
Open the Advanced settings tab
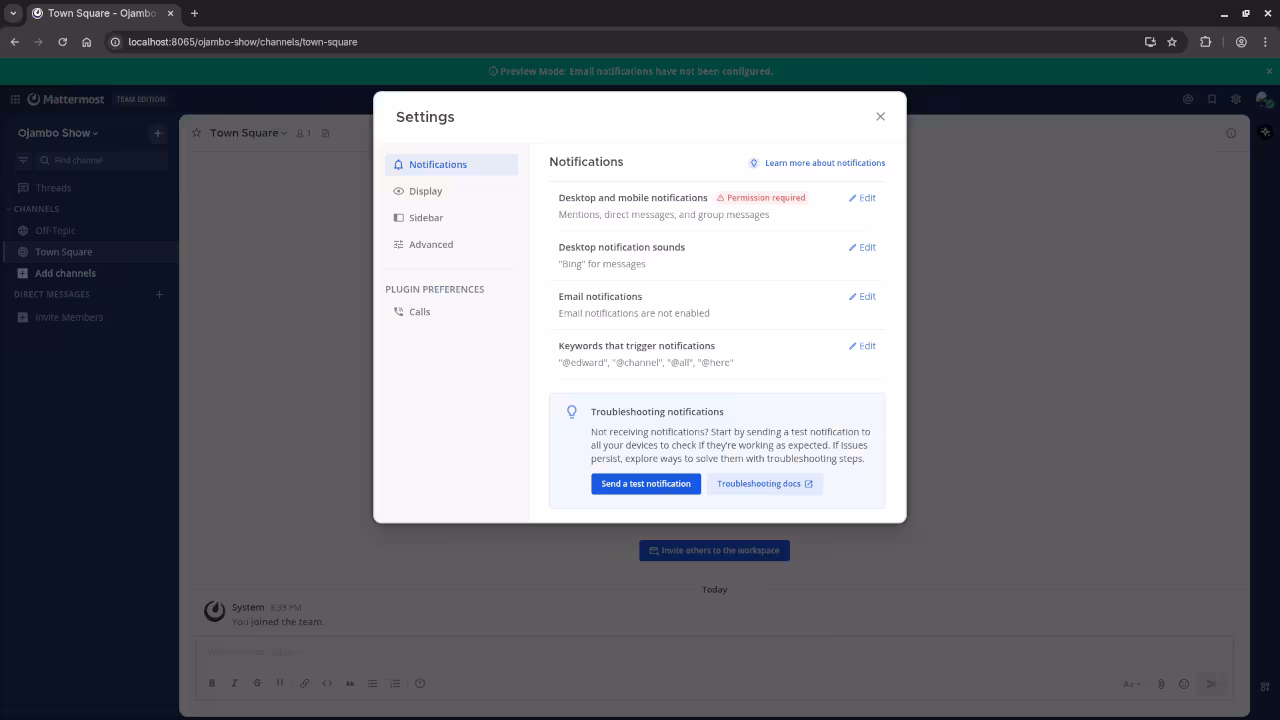coord(430,245)
